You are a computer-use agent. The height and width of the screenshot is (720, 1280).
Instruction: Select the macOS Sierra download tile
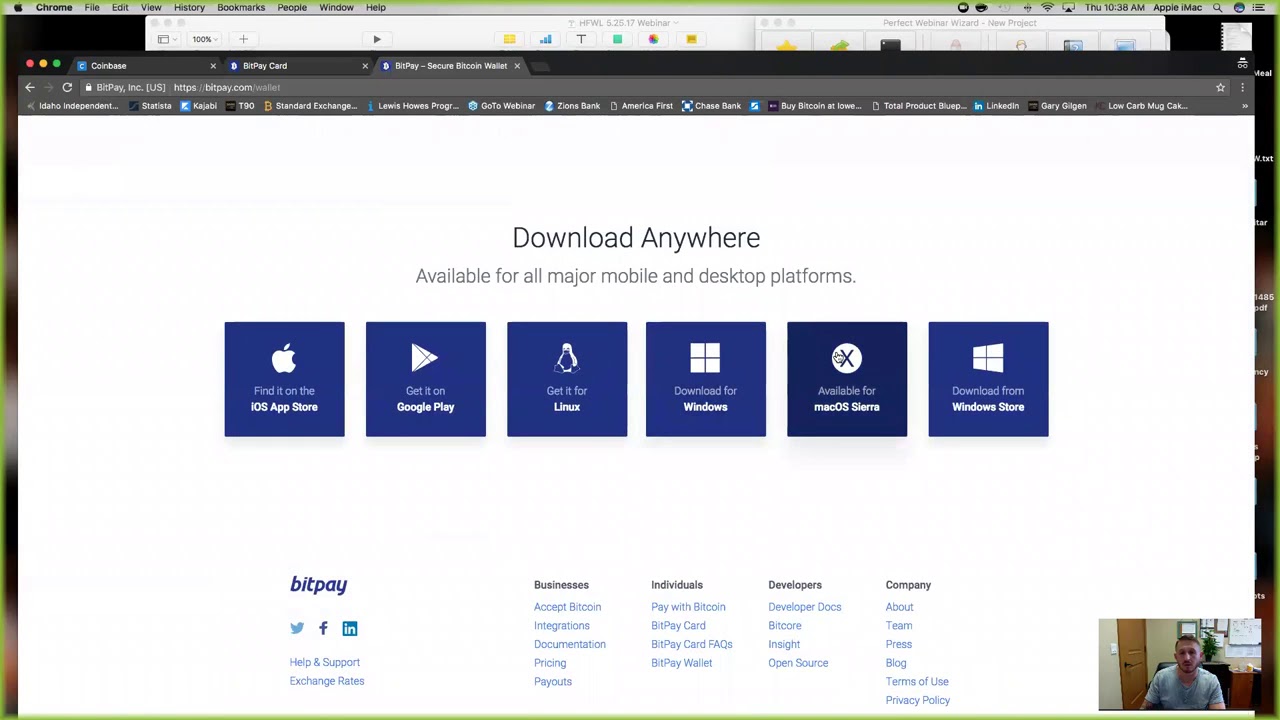click(x=847, y=379)
